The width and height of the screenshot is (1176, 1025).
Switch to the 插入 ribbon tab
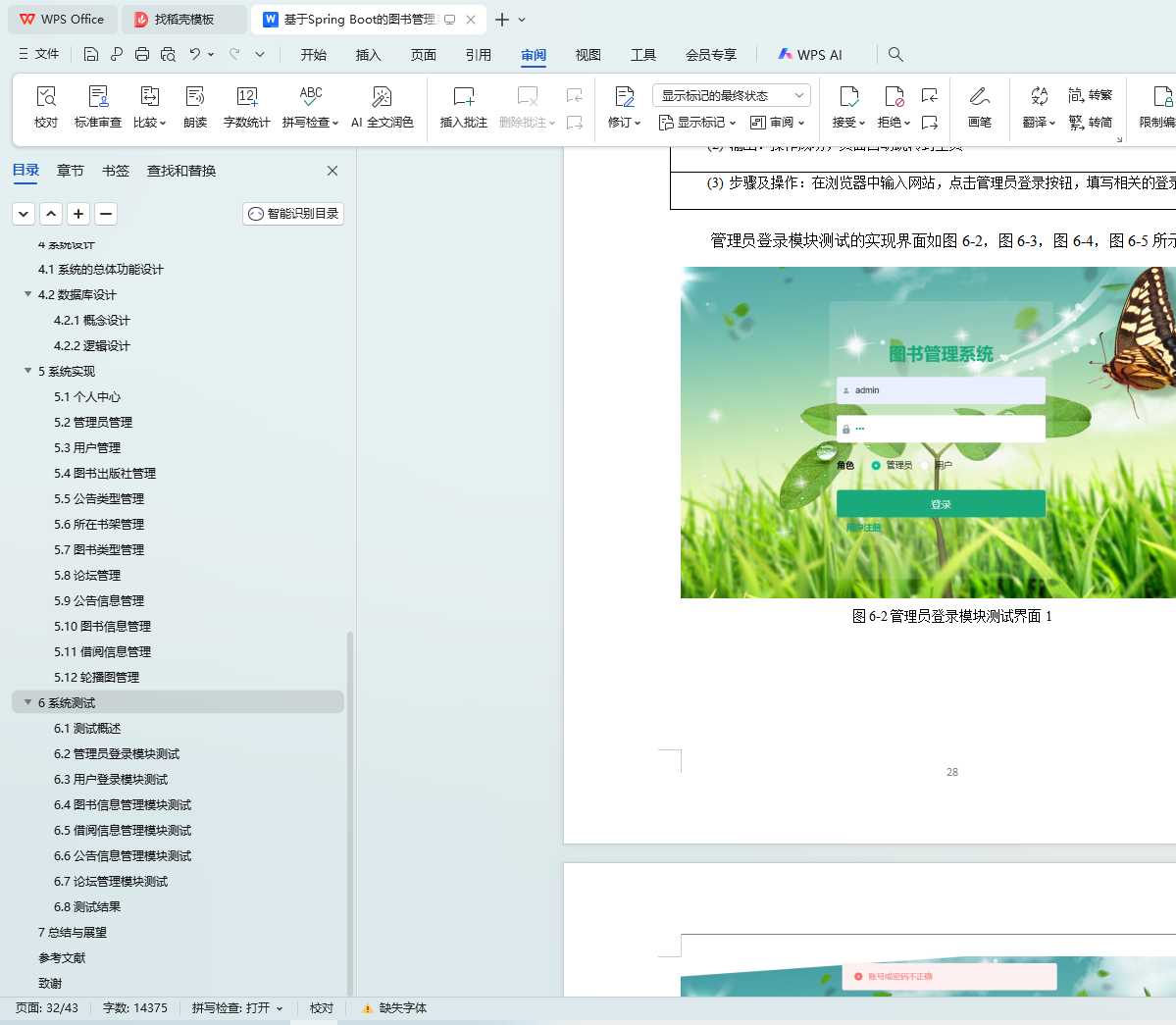(x=368, y=55)
